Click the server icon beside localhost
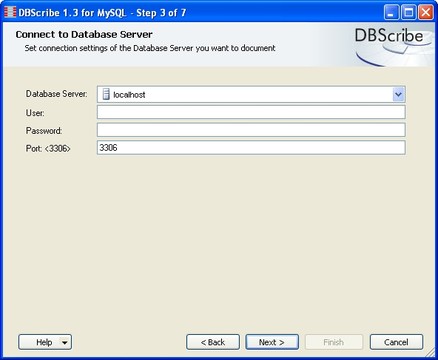This screenshot has width=438, height=360. [106, 94]
